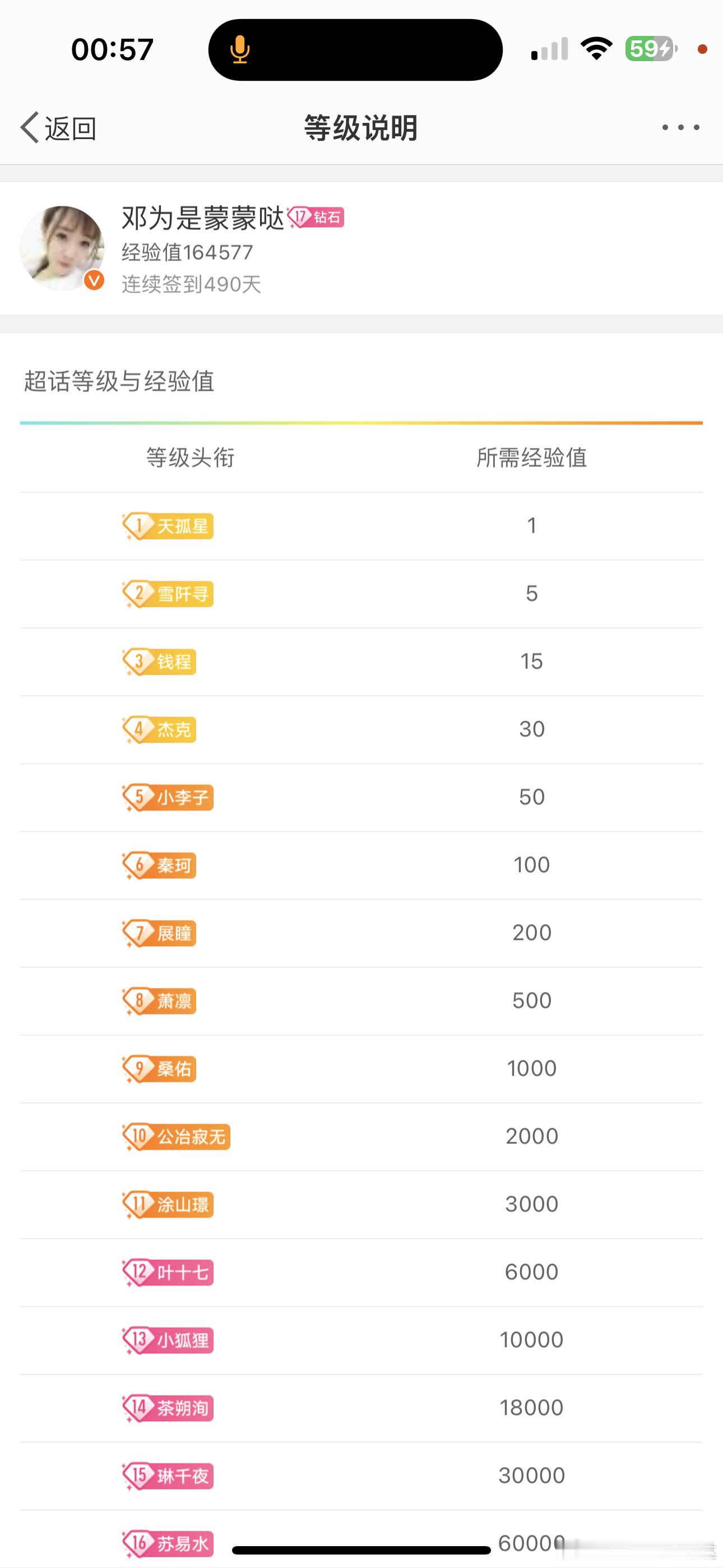Tap the level 17 钻石 badge
Viewport: 723px width, 1568px height.
click(x=316, y=217)
